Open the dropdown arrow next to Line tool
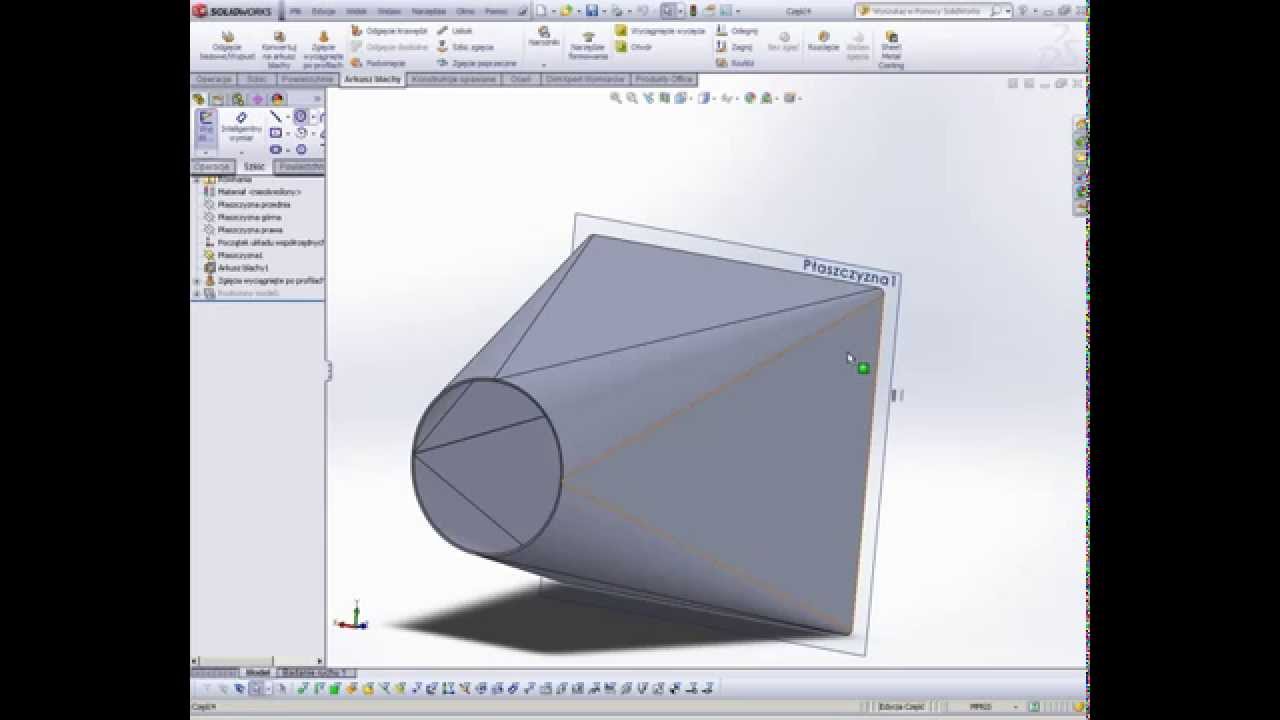This screenshot has width=1280, height=720. tap(288, 117)
